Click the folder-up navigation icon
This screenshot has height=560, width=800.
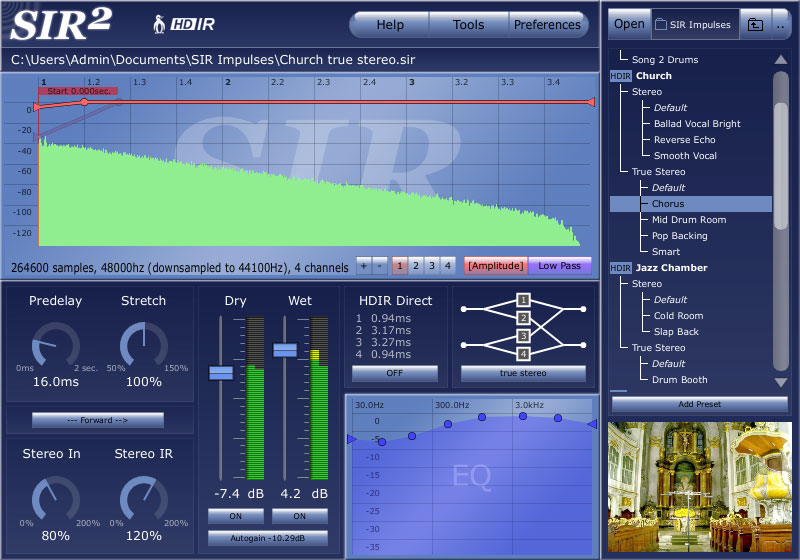point(755,25)
